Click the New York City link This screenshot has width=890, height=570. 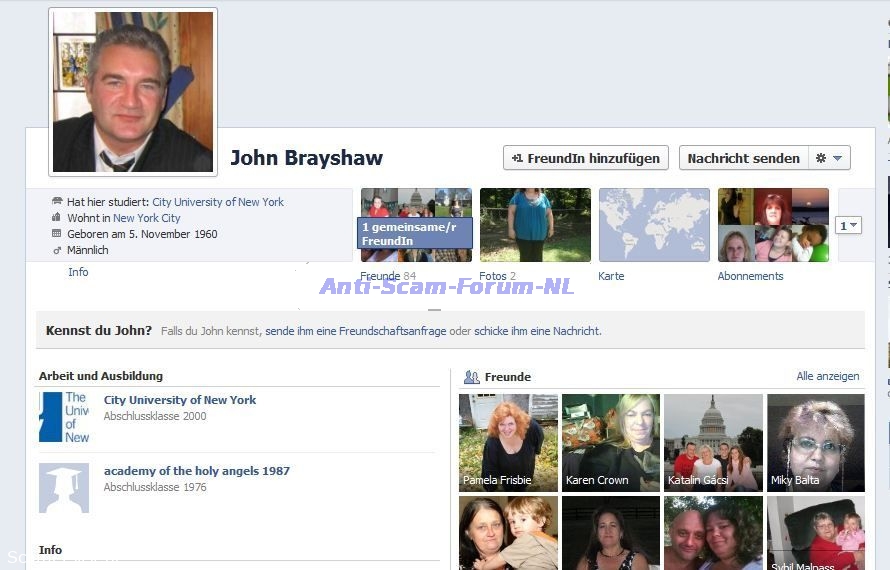tap(146, 218)
